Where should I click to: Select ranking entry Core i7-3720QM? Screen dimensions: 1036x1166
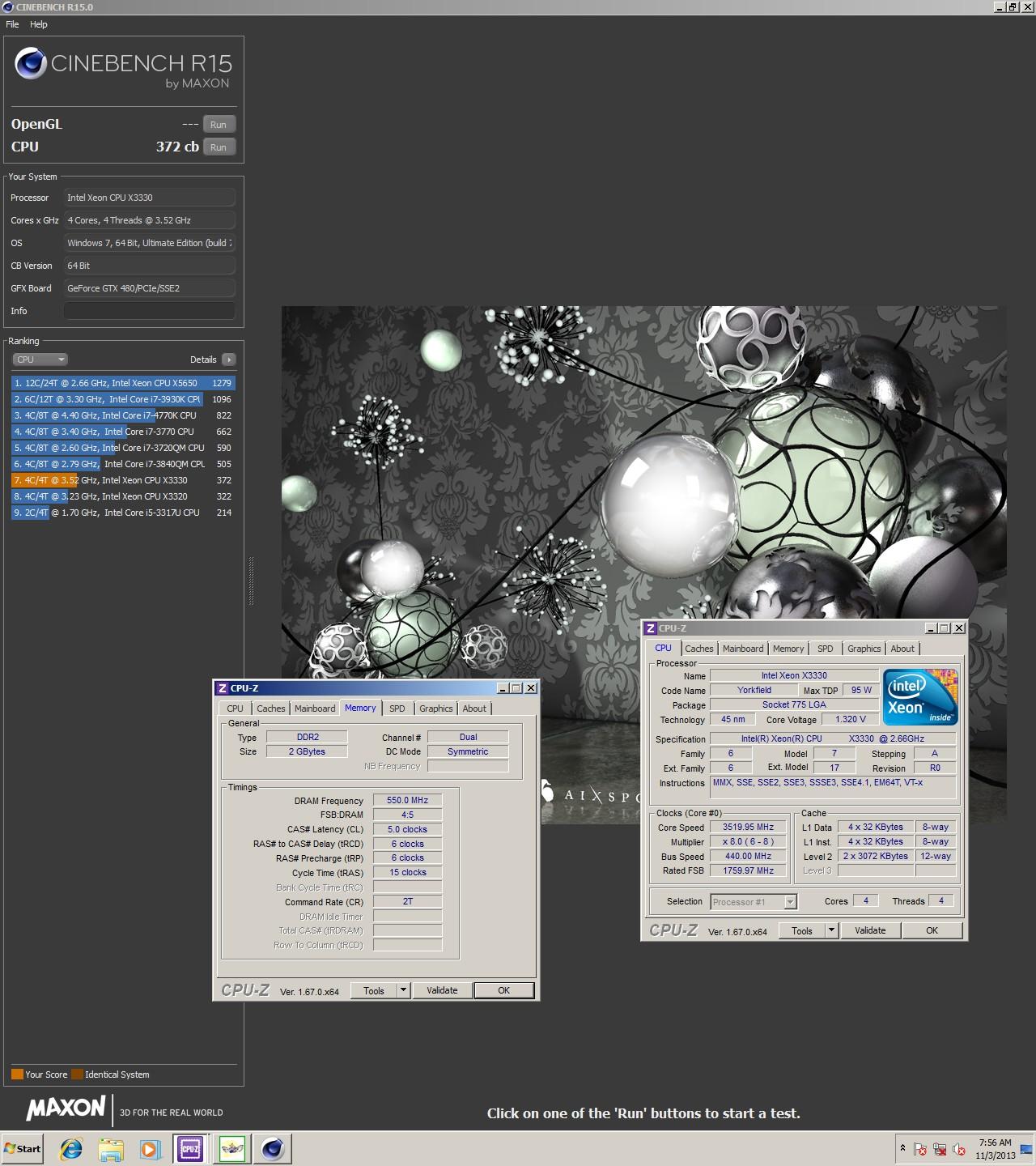tap(123, 448)
